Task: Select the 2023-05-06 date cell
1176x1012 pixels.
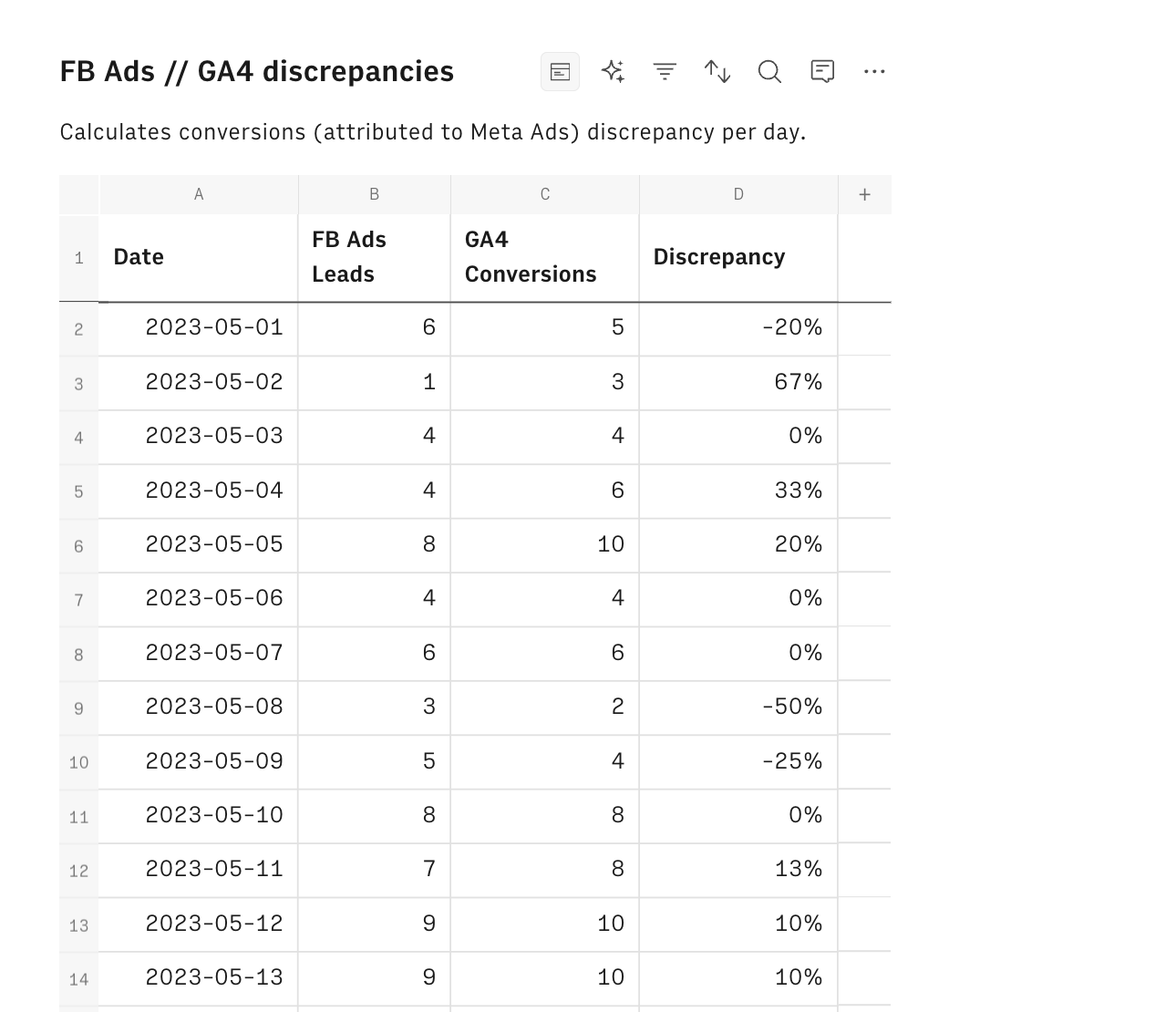Action: [x=199, y=599]
